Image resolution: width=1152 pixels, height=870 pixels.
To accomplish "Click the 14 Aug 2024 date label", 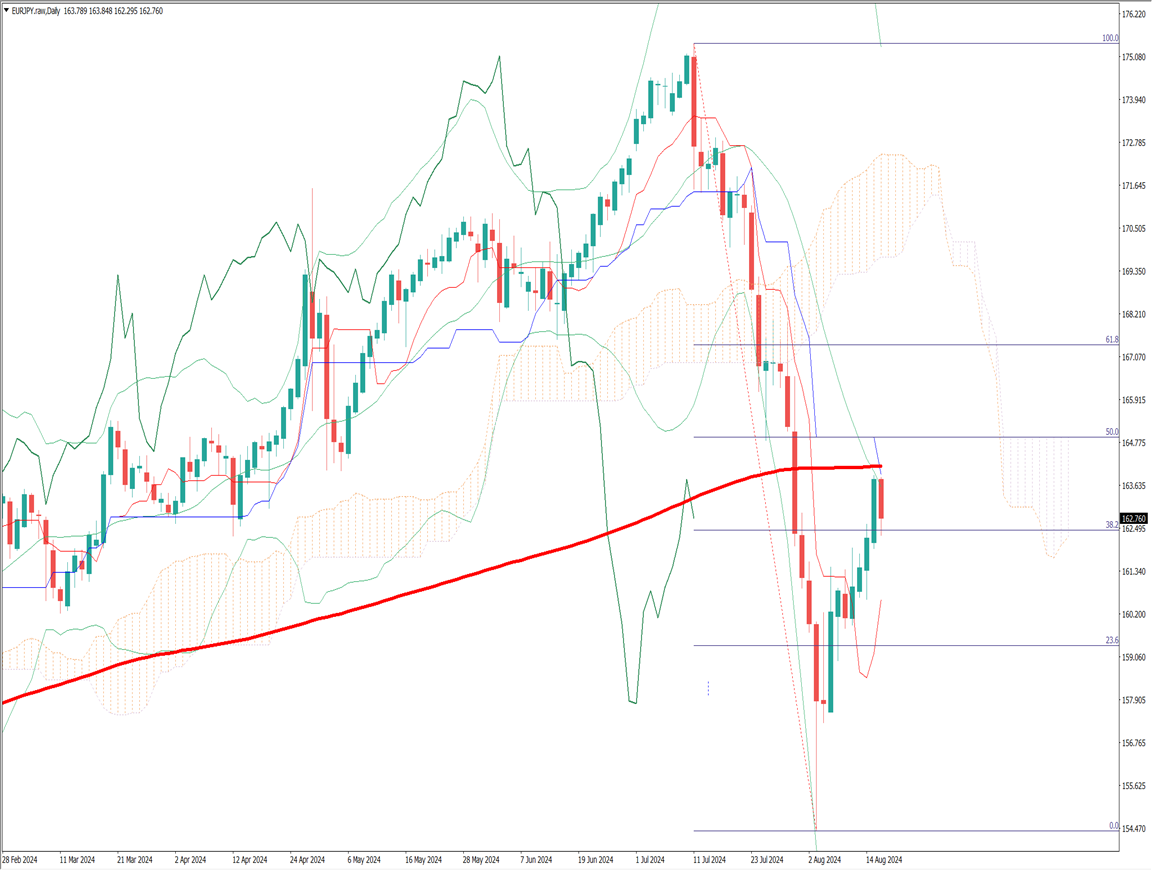I will (883, 859).
